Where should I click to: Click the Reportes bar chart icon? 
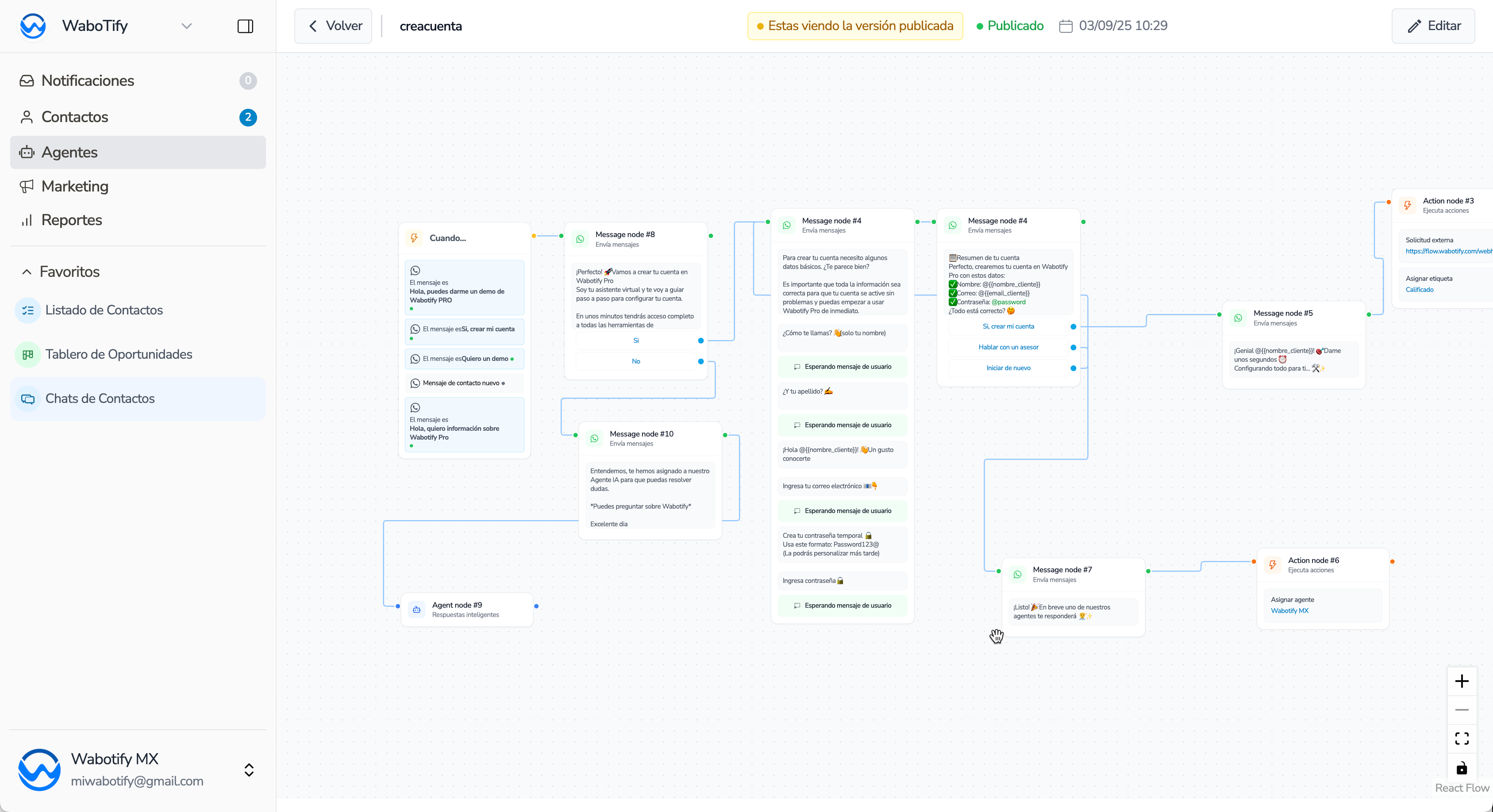click(27, 220)
